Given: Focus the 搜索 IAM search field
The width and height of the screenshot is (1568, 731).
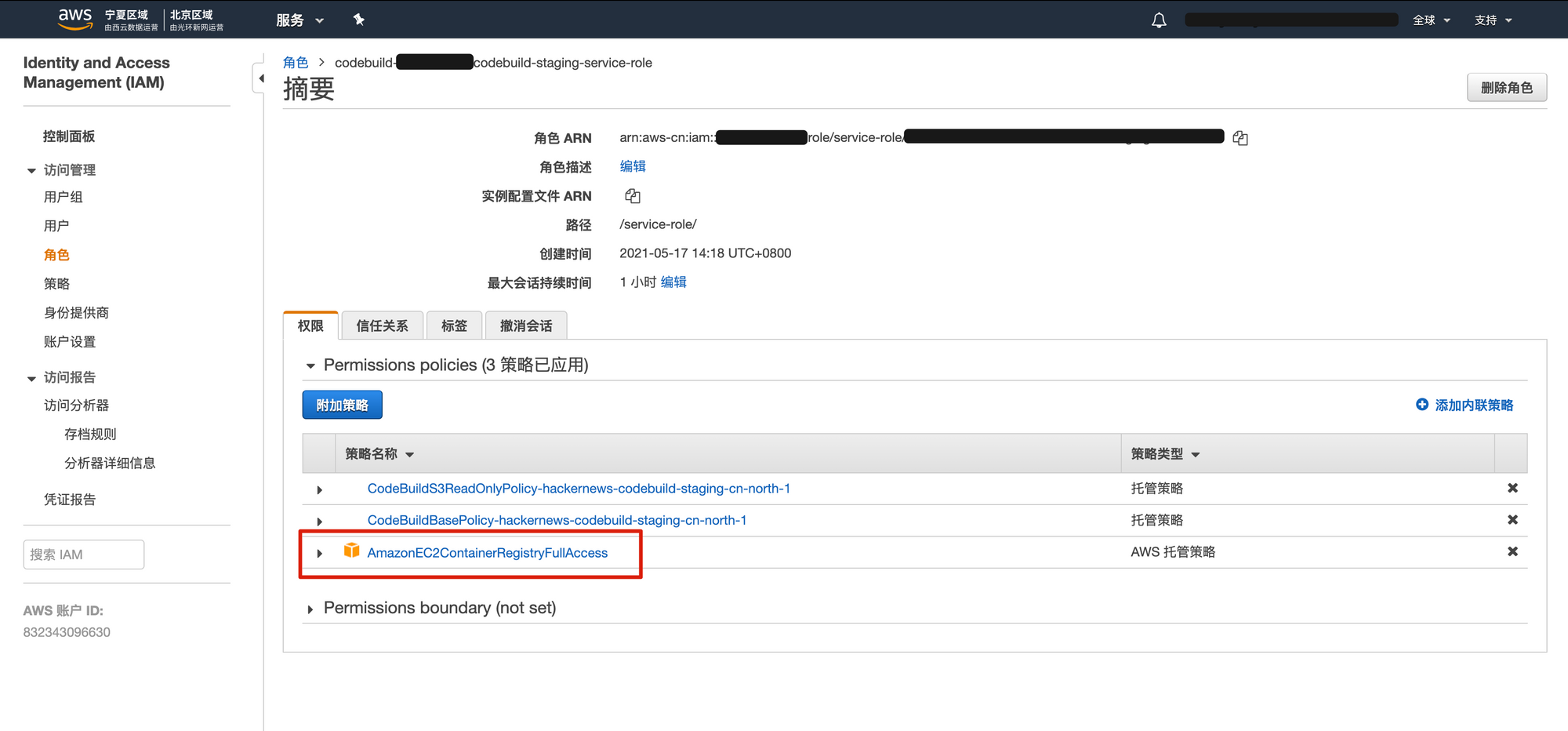Looking at the screenshot, I should pyautogui.click(x=84, y=555).
